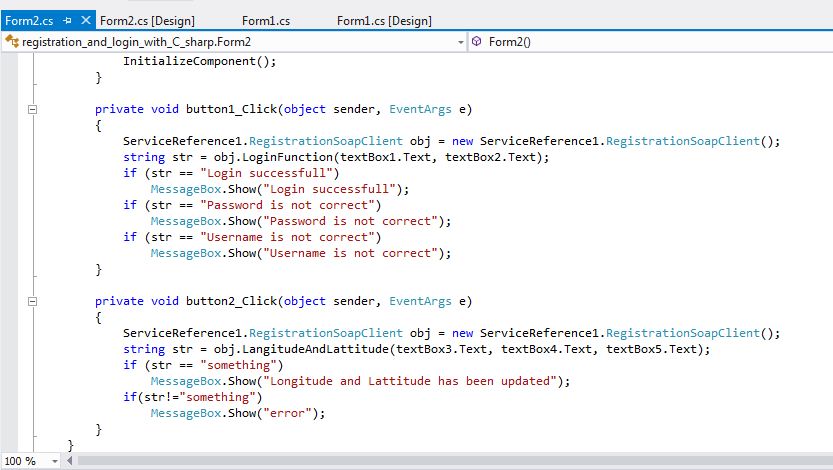Close the Form2.cs tab
The image size is (833, 470).
(x=86, y=21)
